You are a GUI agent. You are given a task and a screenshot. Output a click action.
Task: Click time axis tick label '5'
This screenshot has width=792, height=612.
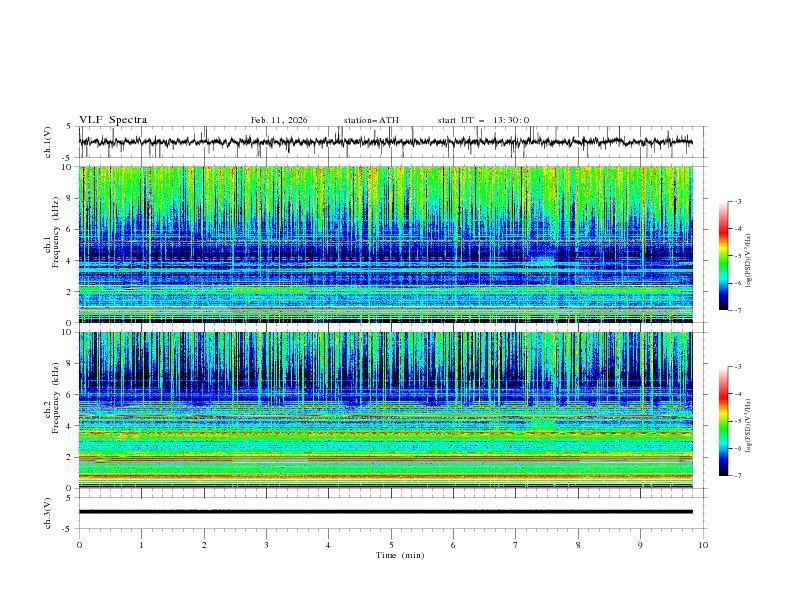point(391,545)
